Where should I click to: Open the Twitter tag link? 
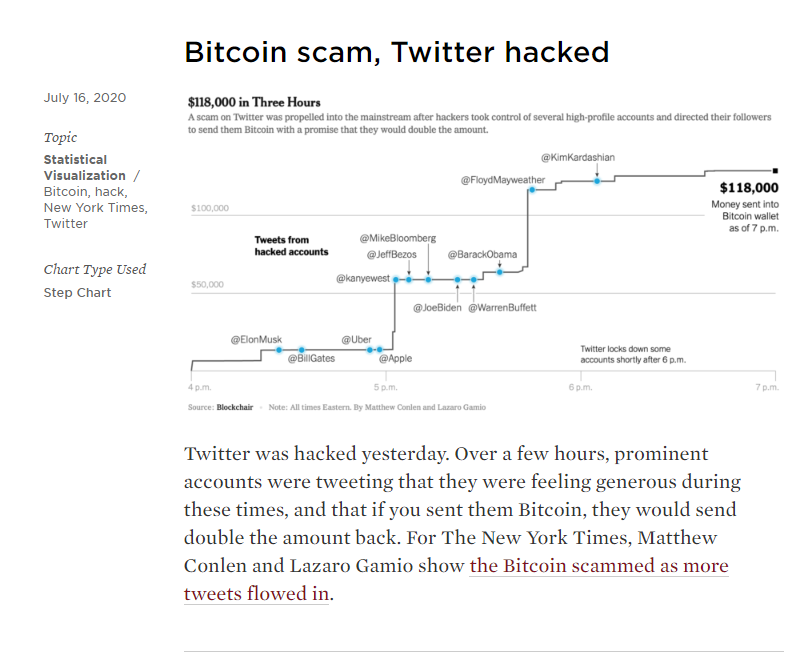pos(66,224)
